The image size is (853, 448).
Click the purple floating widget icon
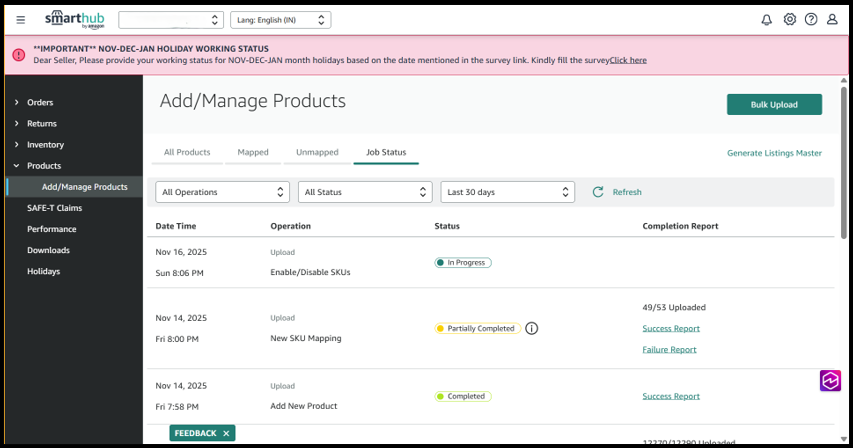831,381
